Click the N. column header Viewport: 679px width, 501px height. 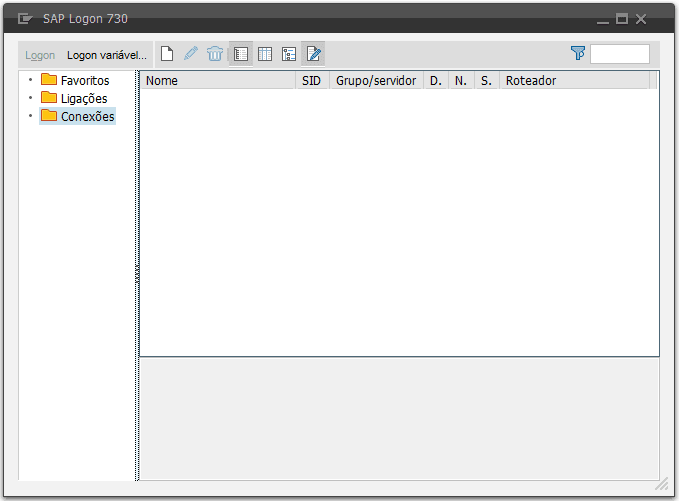tap(461, 81)
